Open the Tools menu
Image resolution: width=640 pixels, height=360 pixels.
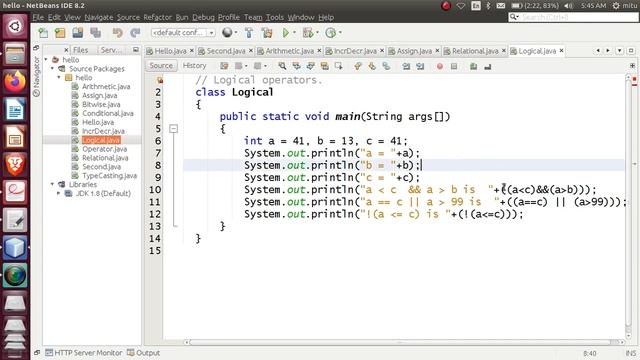(x=275, y=17)
